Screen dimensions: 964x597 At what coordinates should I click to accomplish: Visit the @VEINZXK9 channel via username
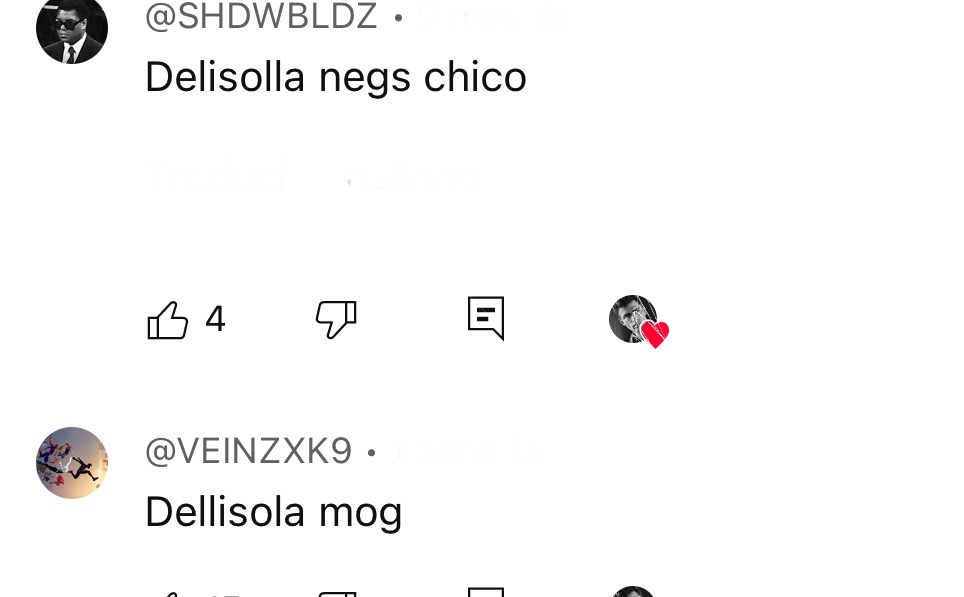click(x=248, y=451)
